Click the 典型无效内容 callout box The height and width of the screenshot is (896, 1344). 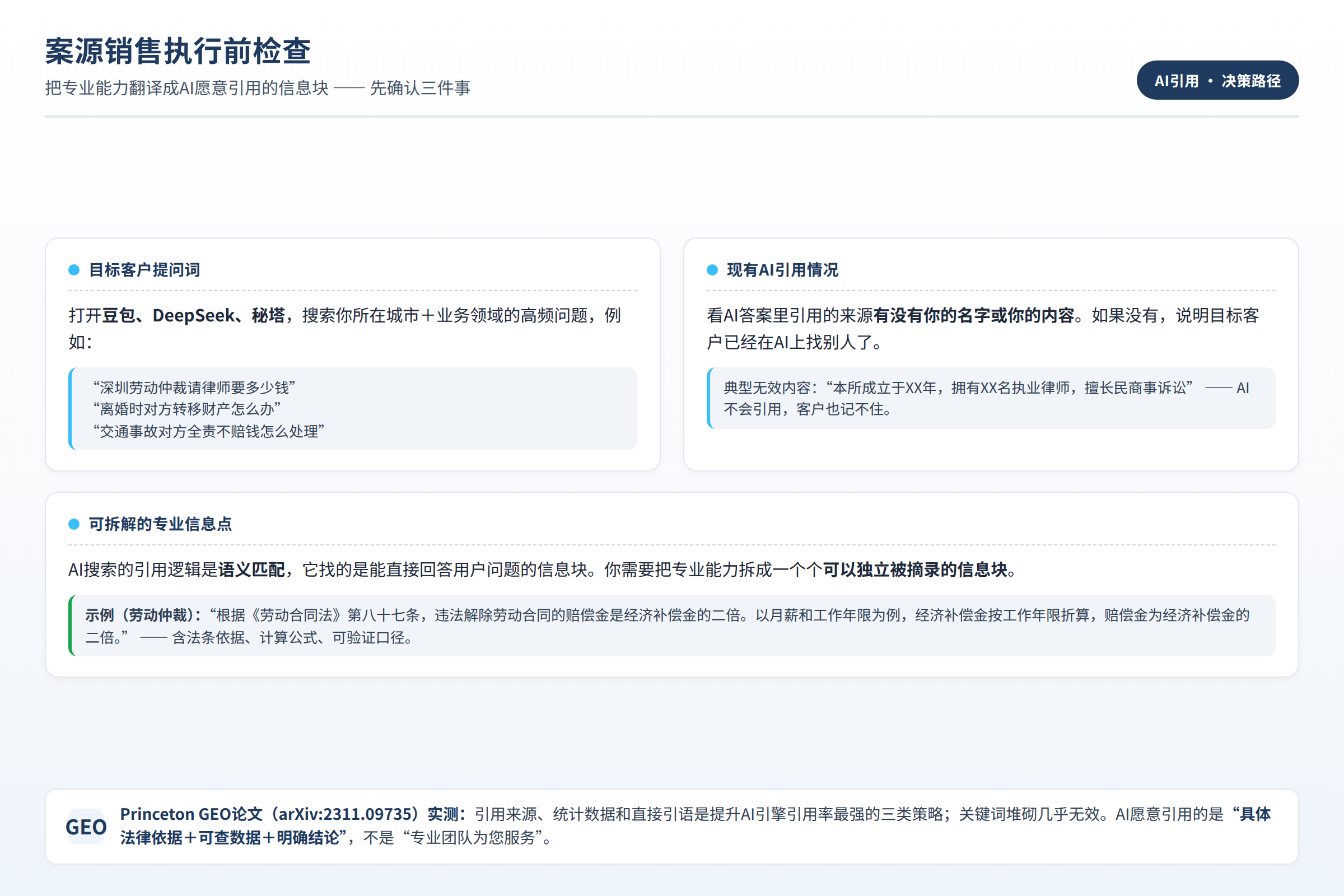point(991,398)
